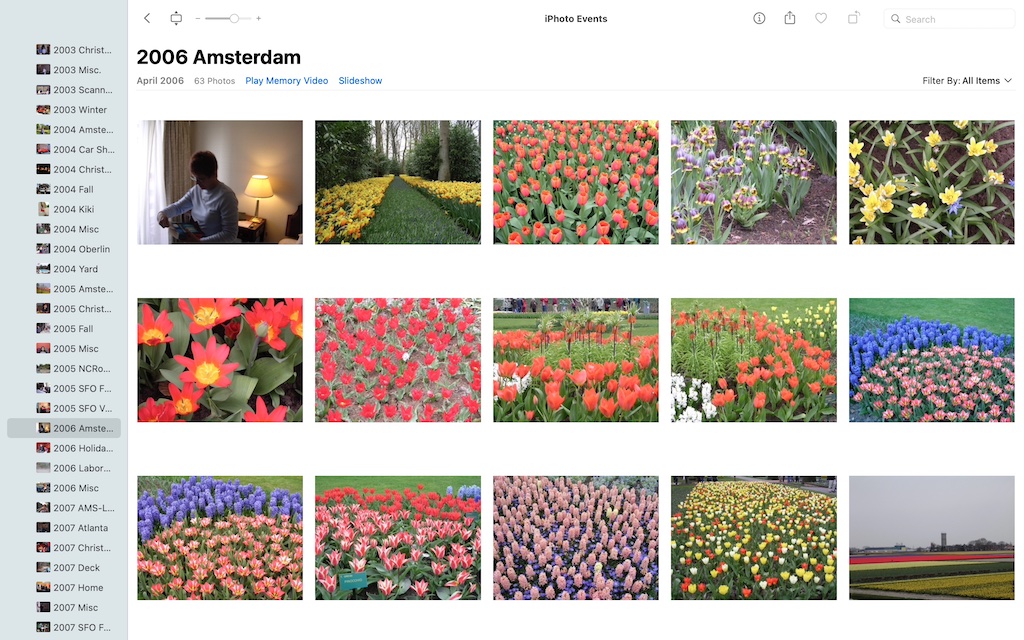This screenshot has width=1024, height=640.
Task: Start the Slideshow link
Action: click(360, 81)
